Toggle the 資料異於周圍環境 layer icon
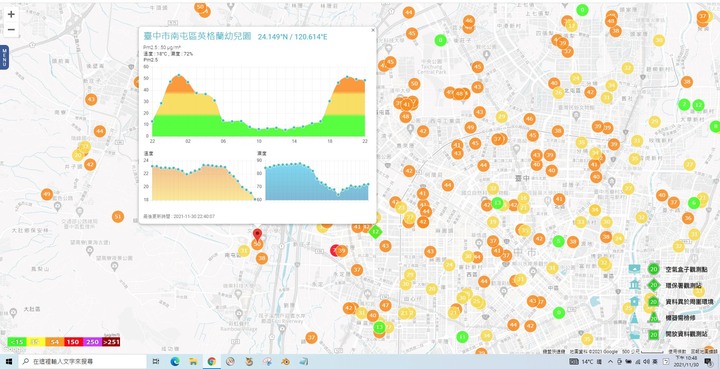Image resolution: width=720 pixels, height=369 pixels. pyautogui.click(x=635, y=301)
